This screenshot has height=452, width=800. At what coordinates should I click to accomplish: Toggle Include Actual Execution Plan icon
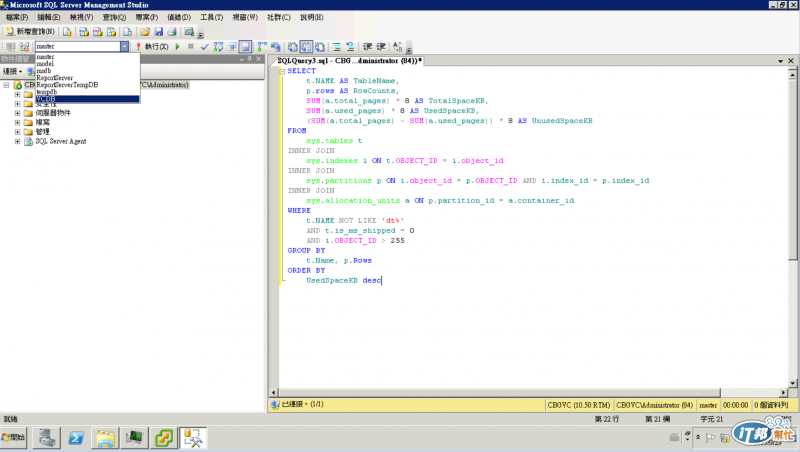[x=262, y=46]
